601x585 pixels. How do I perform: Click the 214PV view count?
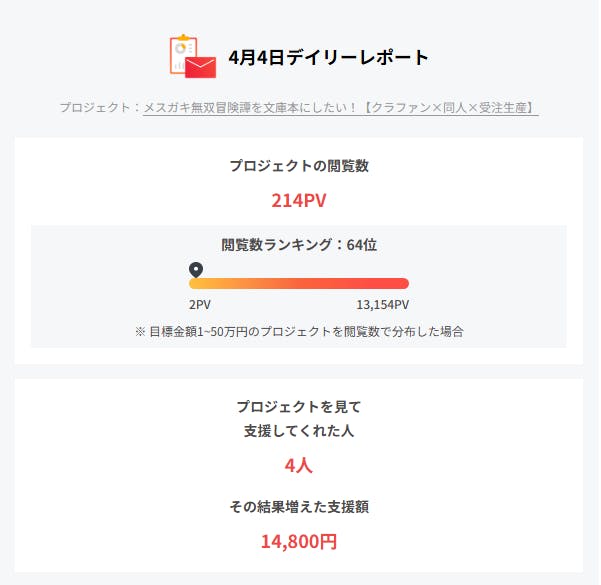299,200
